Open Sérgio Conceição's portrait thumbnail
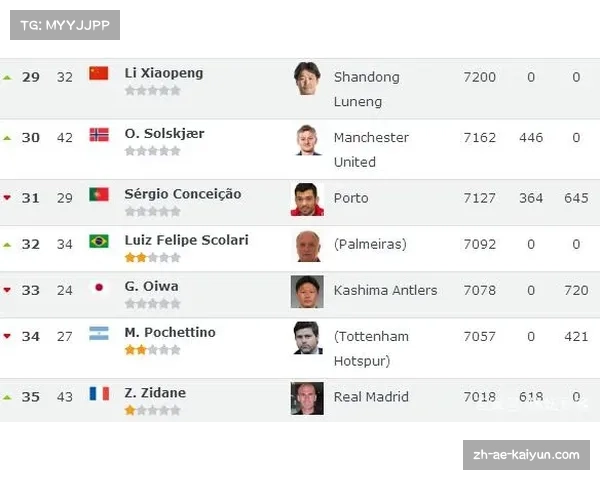 [307, 199]
